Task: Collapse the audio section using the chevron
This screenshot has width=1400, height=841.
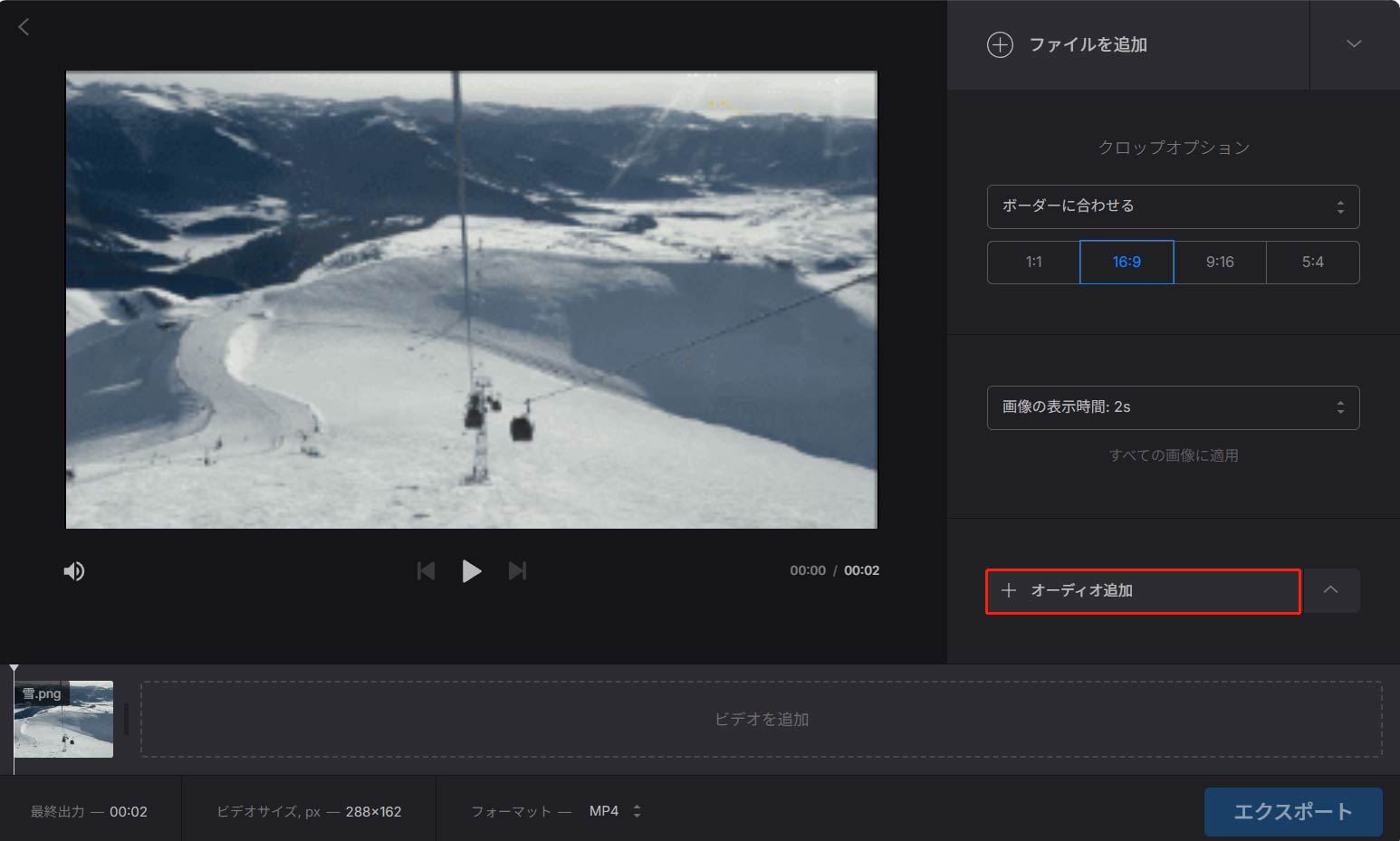Action: pos(1331,590)
